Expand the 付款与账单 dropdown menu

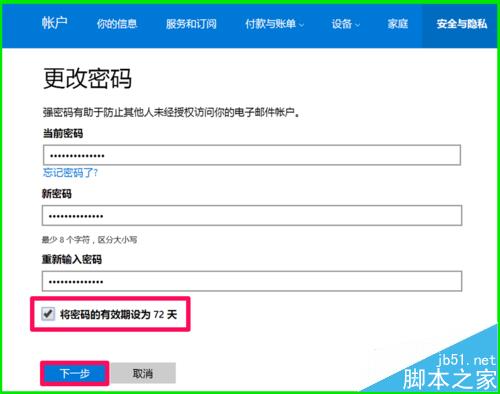tap(274, 24)
